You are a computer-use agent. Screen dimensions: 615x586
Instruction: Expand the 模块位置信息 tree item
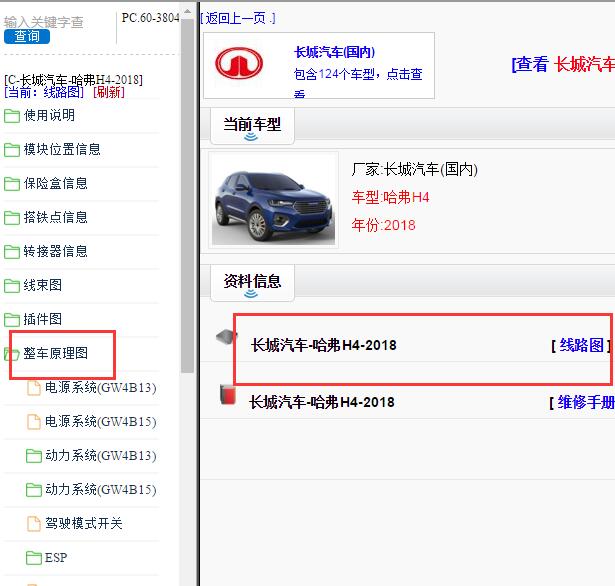pyautogui.click(x=62, y=149)
